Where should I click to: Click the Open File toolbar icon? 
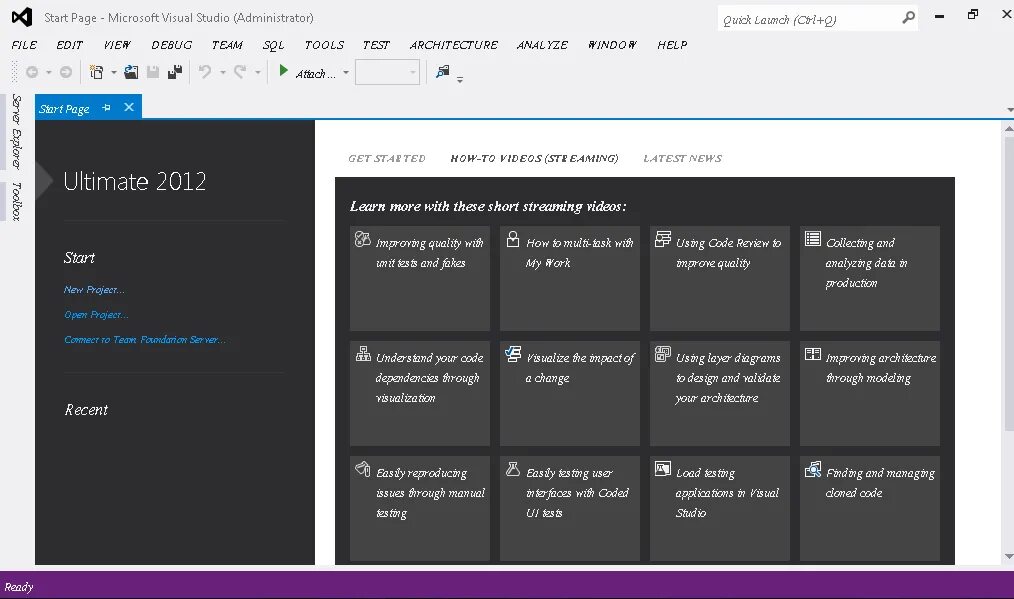point(131,72)
